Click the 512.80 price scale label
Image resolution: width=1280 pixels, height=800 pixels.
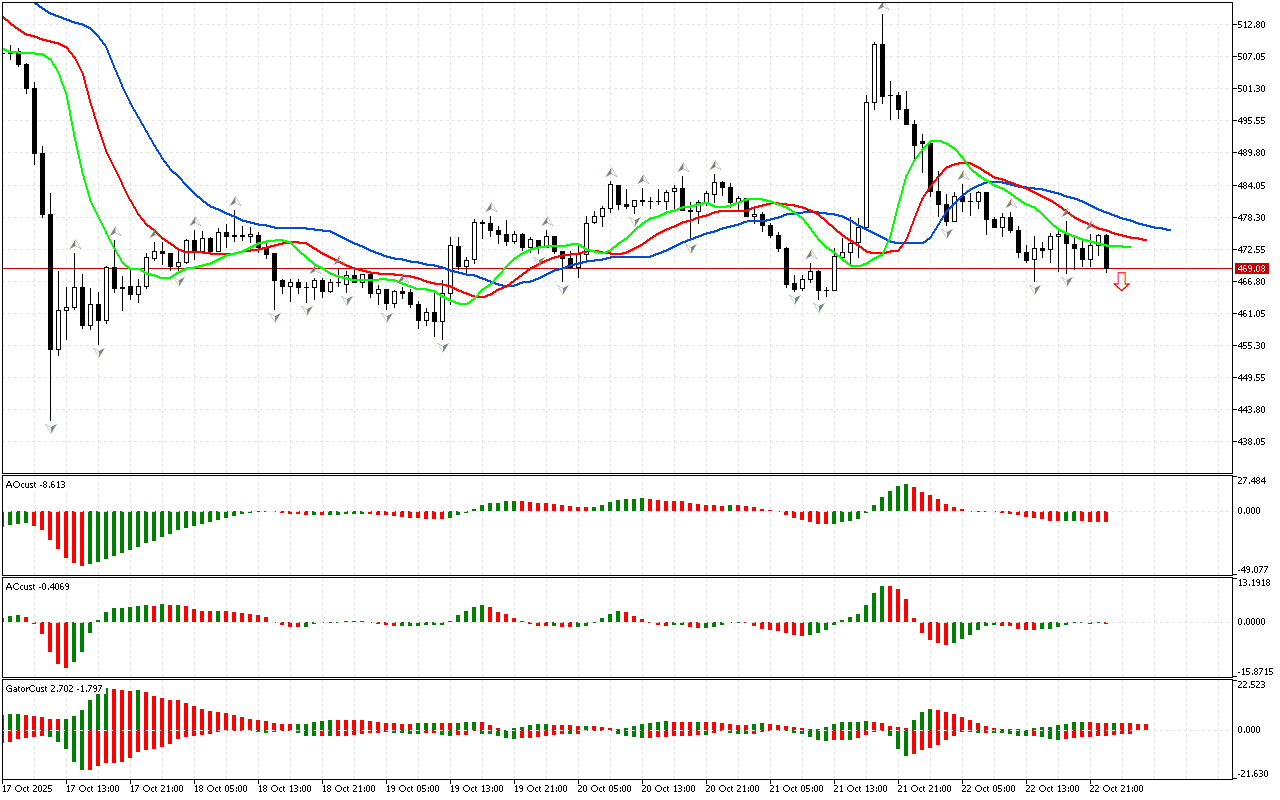(x=1252, y=25)
